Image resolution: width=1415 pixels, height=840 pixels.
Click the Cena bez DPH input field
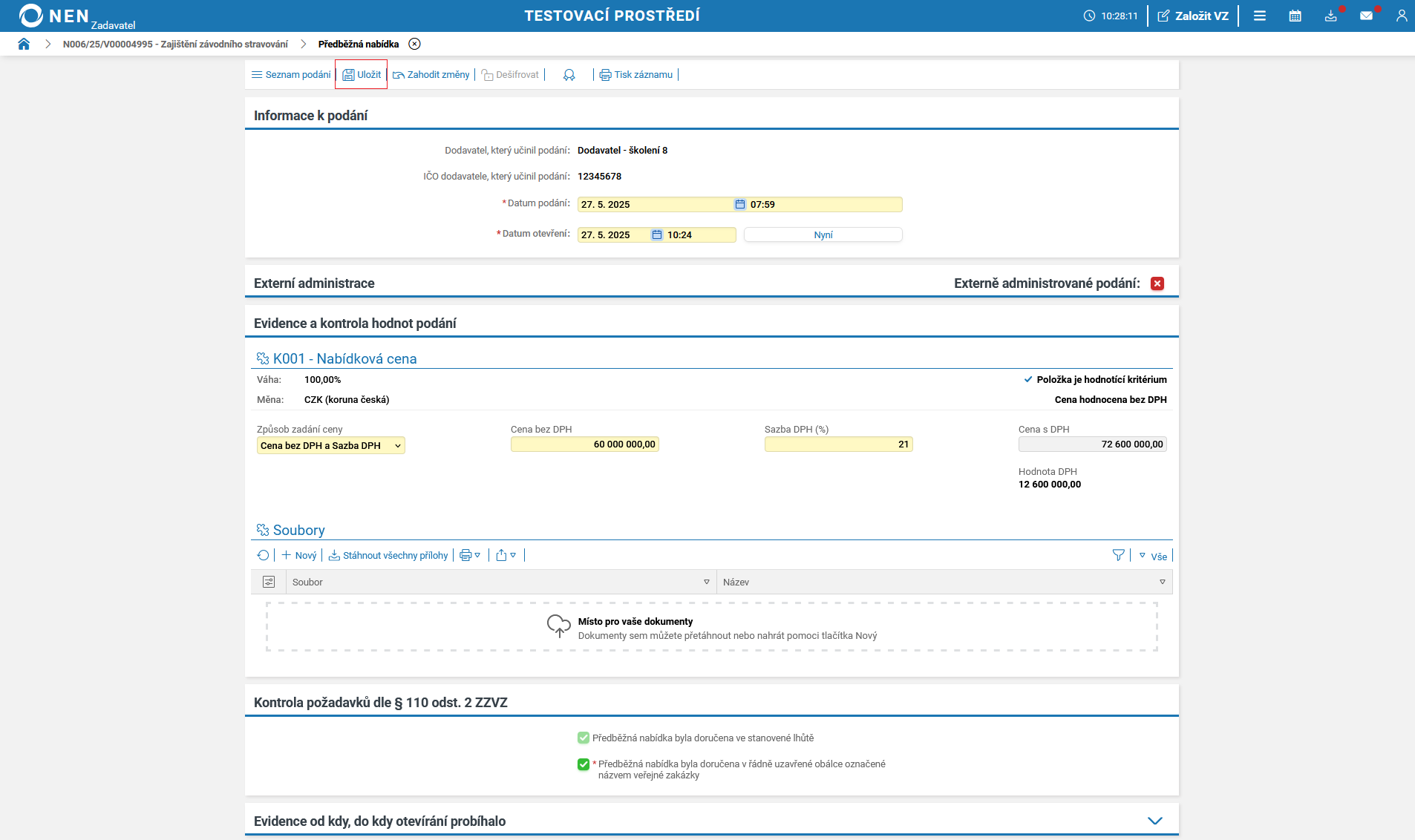pyautogui.click(x=584, y=444)
